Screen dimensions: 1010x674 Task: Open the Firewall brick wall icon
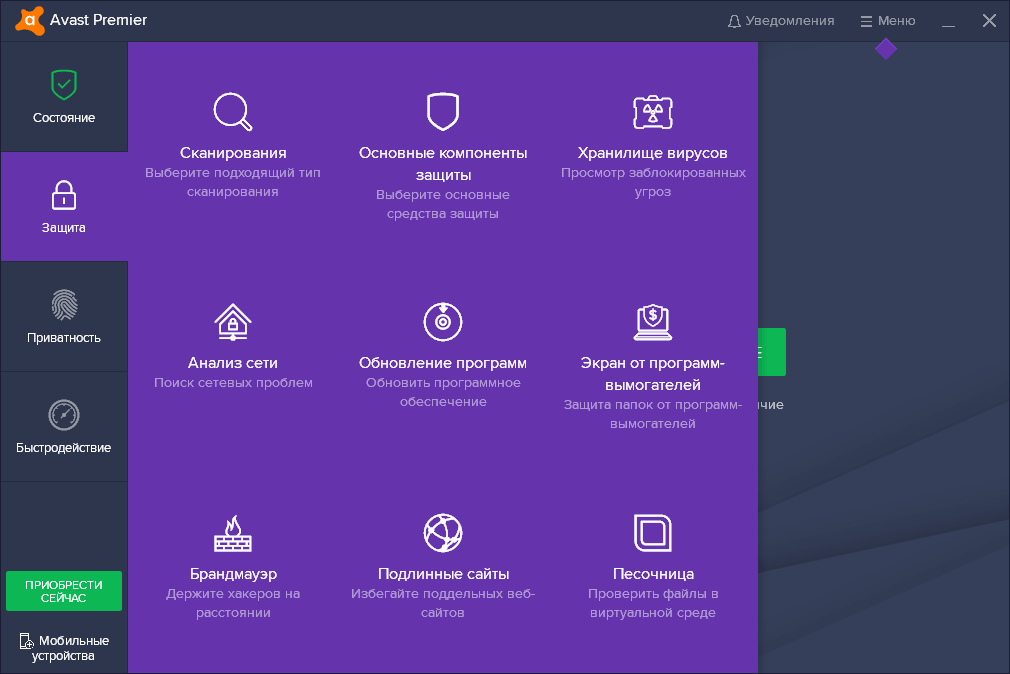(x=233, y=534)
